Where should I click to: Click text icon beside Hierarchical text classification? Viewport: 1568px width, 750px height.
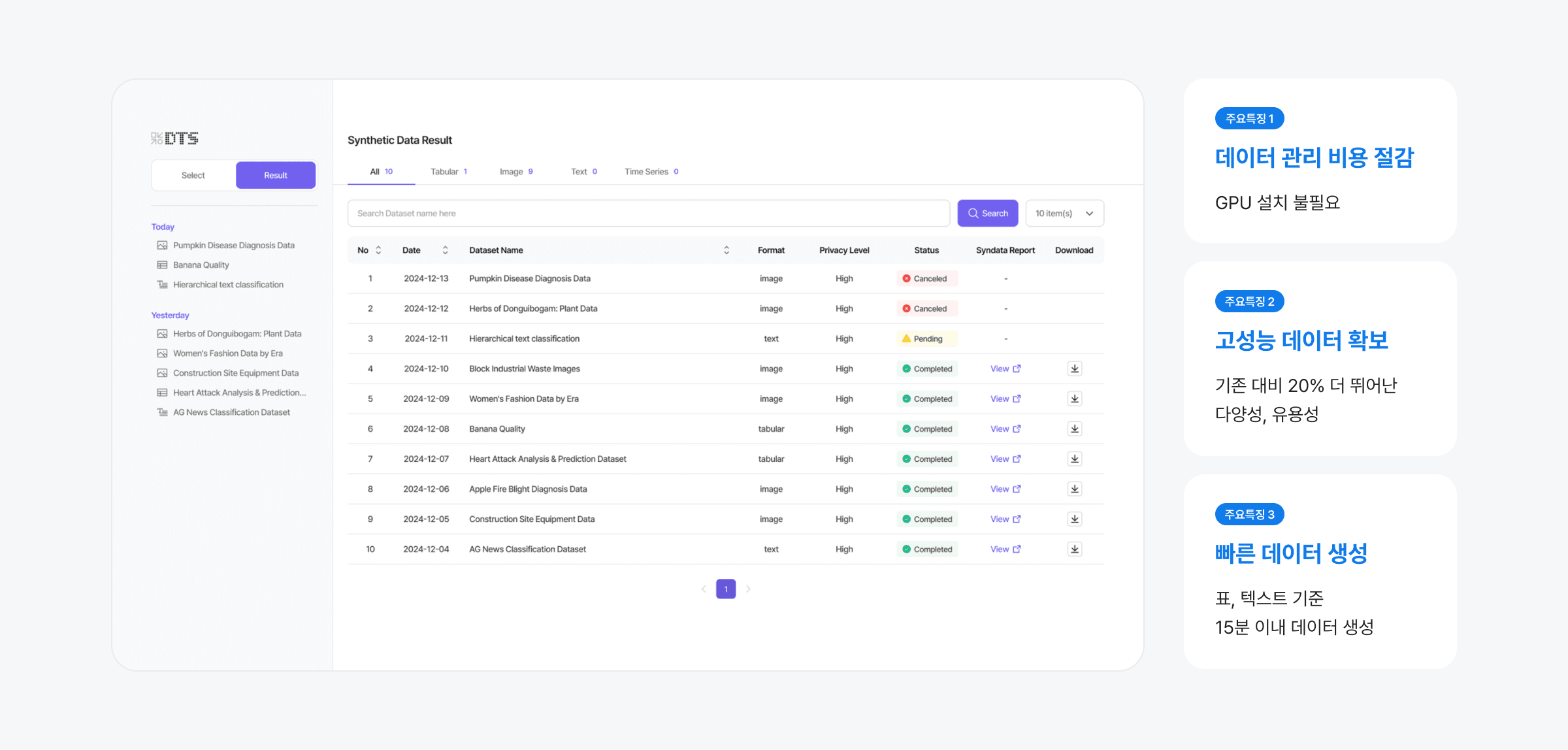pos(162,285)
